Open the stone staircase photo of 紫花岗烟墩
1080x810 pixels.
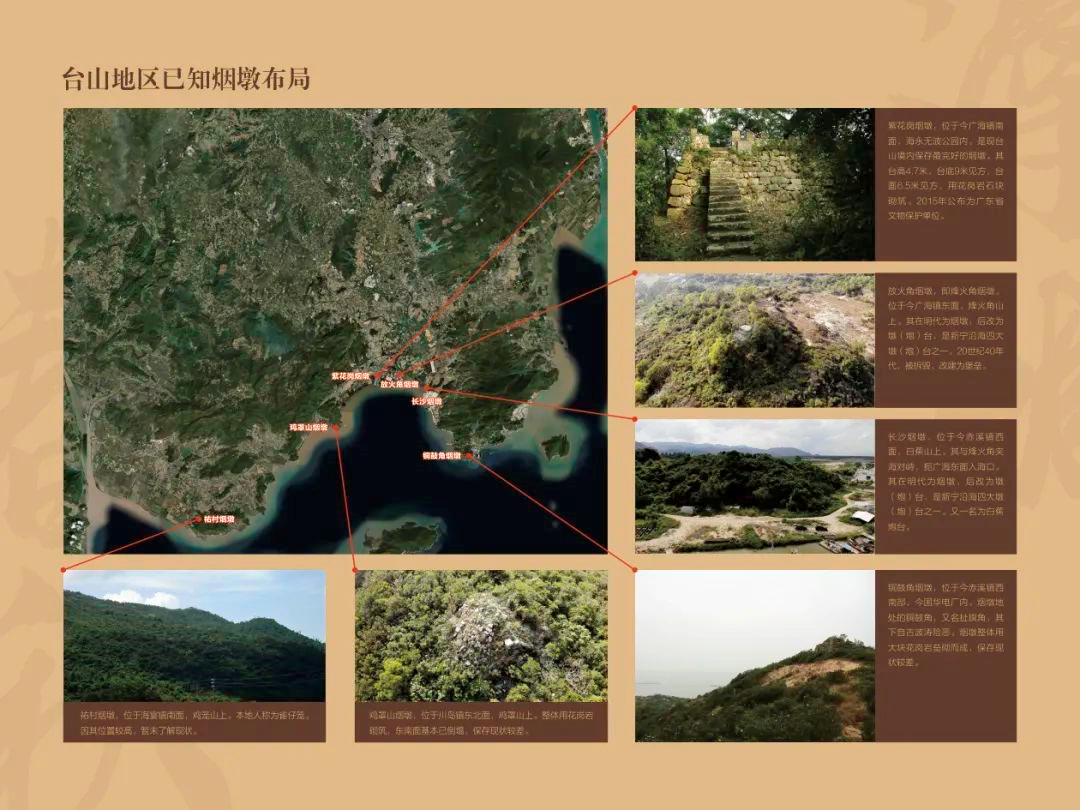click(x=755, y=184)
